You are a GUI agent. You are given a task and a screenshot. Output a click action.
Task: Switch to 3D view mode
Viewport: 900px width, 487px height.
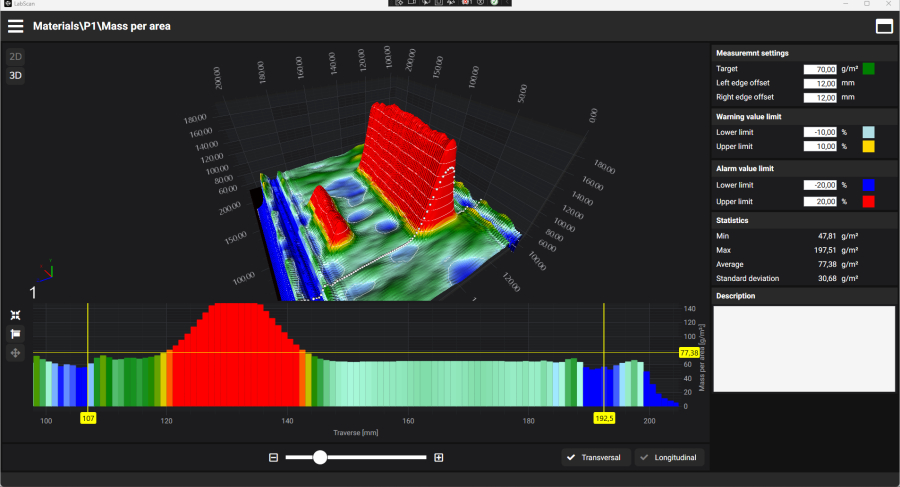tap(16, 75)
